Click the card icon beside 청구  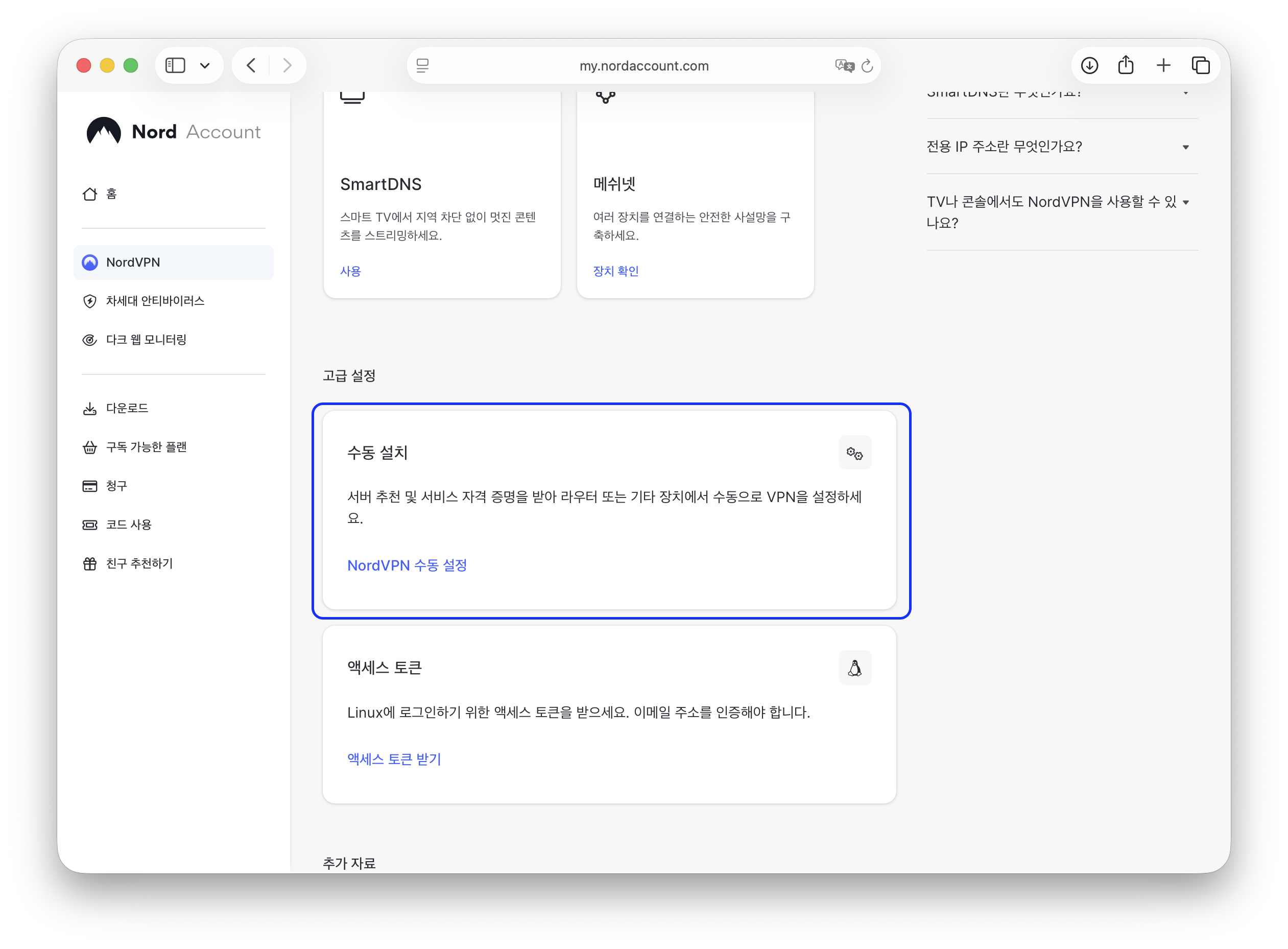[89, 486]
